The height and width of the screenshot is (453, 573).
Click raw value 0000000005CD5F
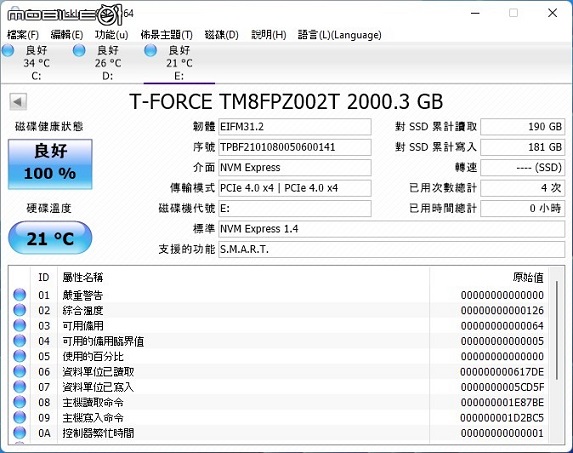pos(502,387)
